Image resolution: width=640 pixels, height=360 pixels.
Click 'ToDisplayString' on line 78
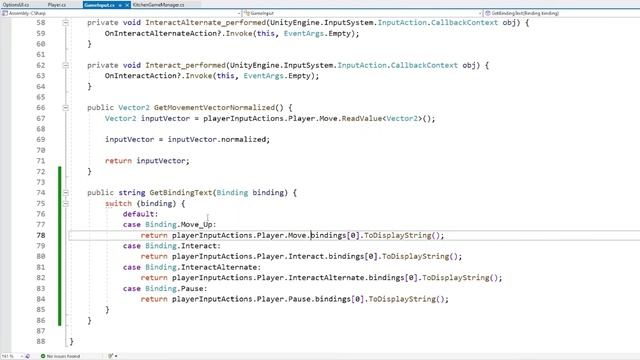[398, 236]
